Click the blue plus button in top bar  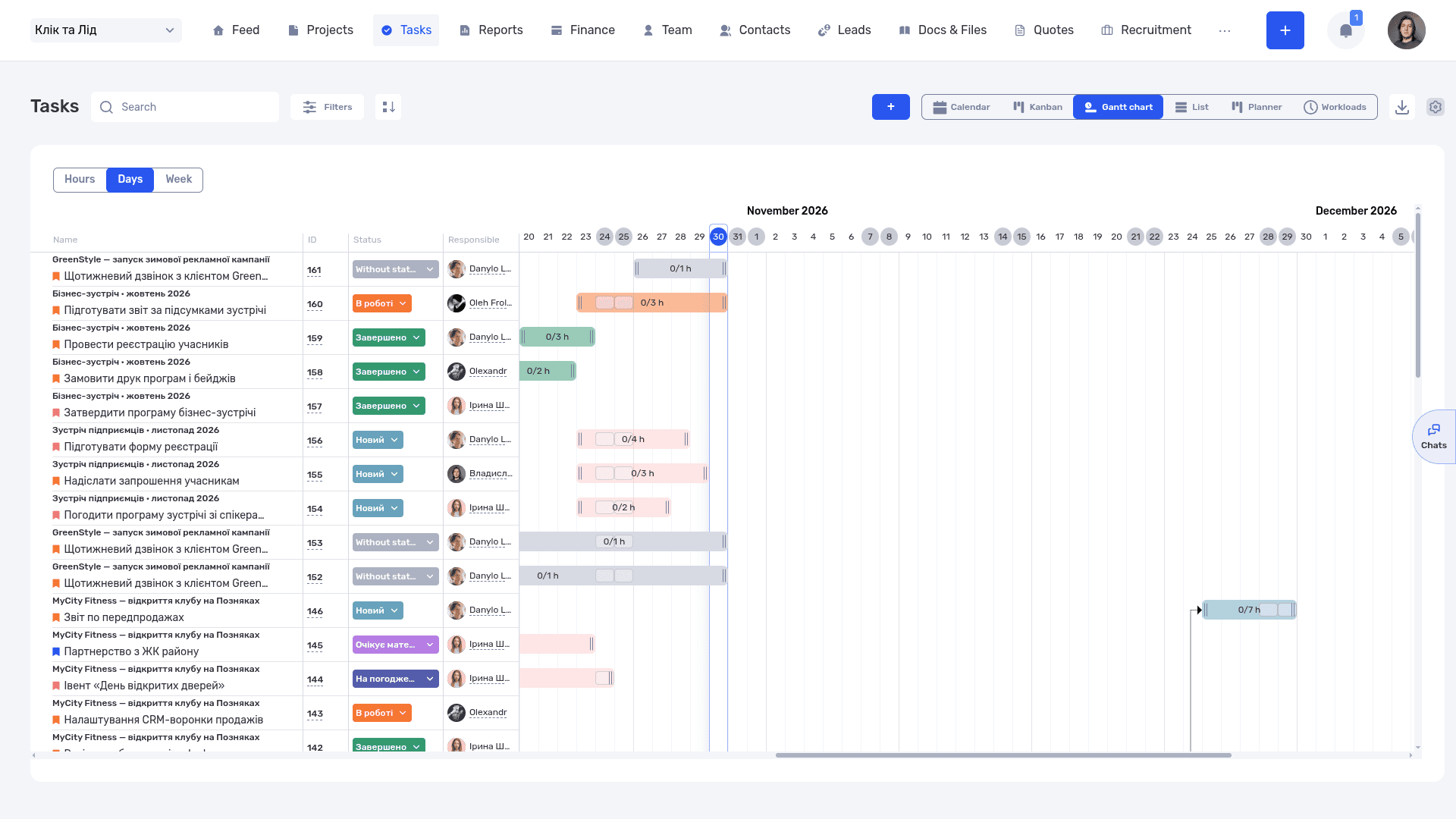point(1285,30)
